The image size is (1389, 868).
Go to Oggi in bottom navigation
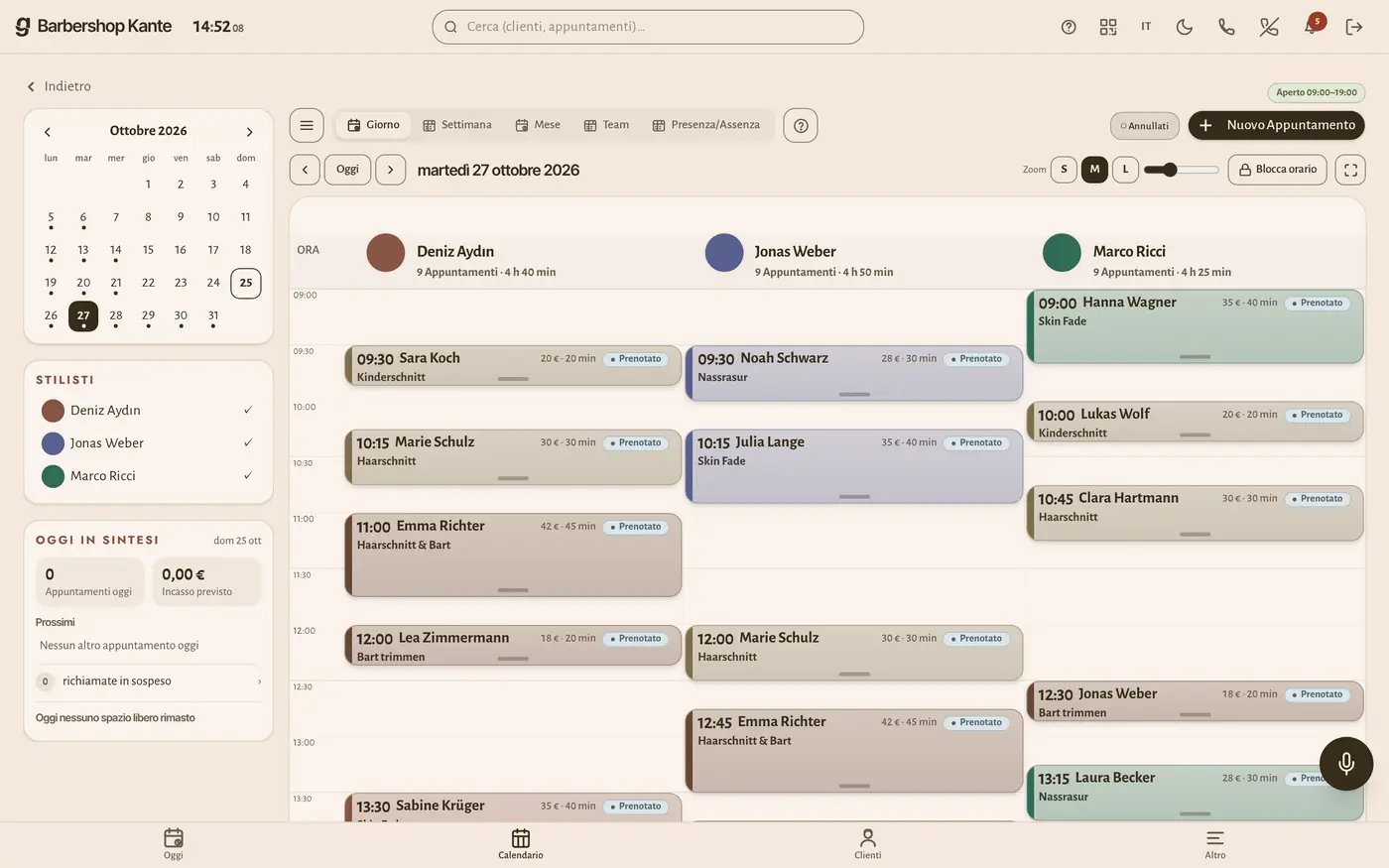(x=174, y=844)
